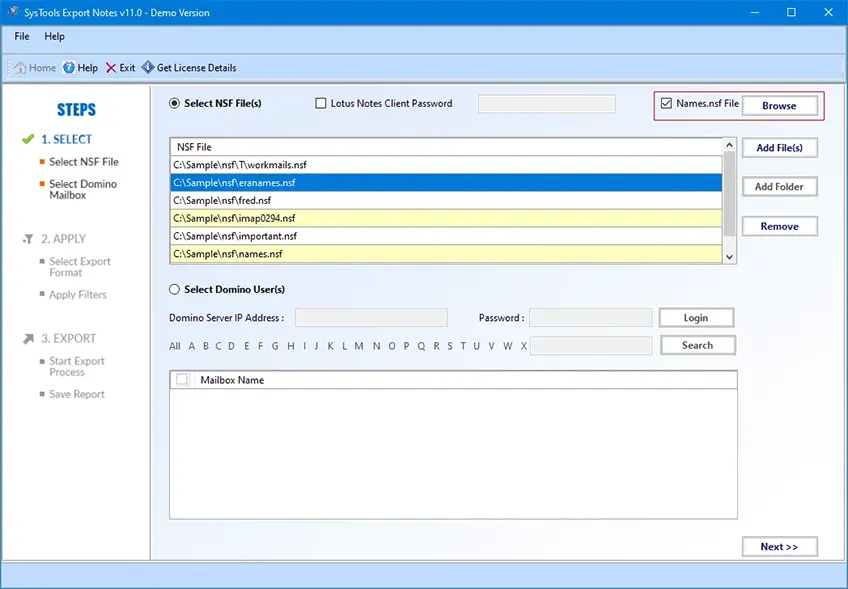Click the Browse button
Viewport: 848px width, 589px height.
pyautogui.click(x=779, y=105)
